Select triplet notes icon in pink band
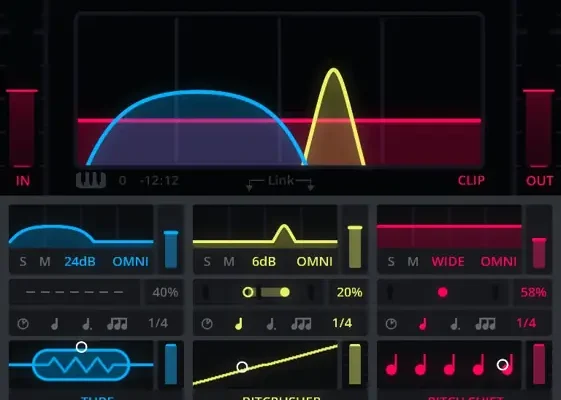The height and width of the screenshot is (400, 561). [485, 324]
